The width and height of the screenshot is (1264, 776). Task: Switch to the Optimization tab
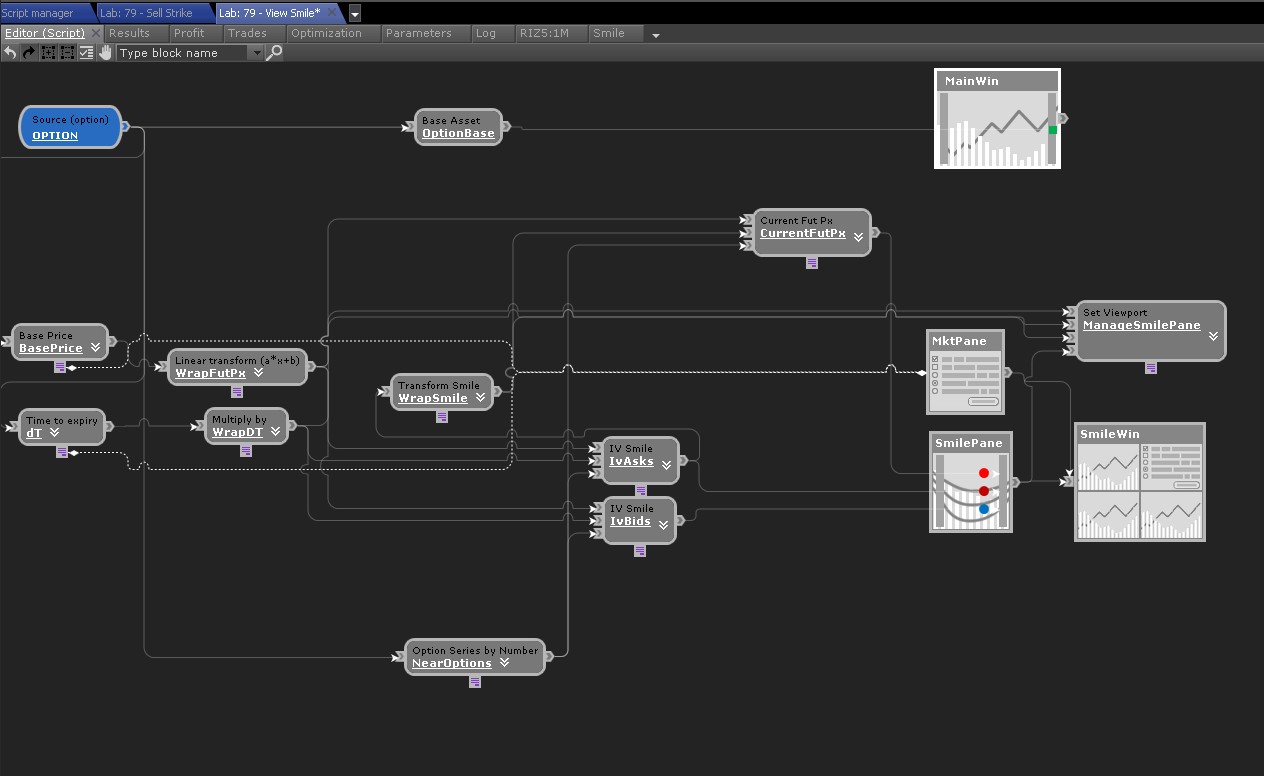coord(326,33)
